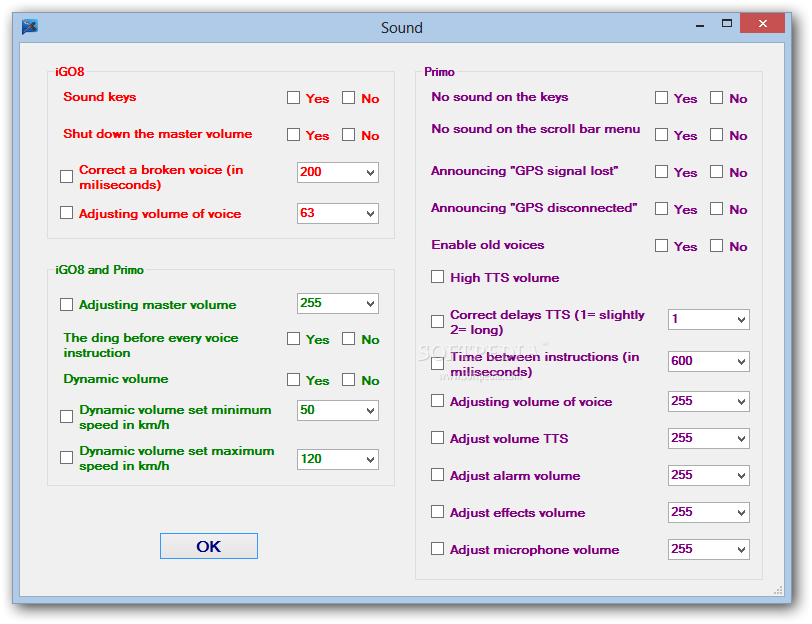812x624 pixels.
Task: Enable Time between instructions checkbox
Action: click(x=438, y=363)
